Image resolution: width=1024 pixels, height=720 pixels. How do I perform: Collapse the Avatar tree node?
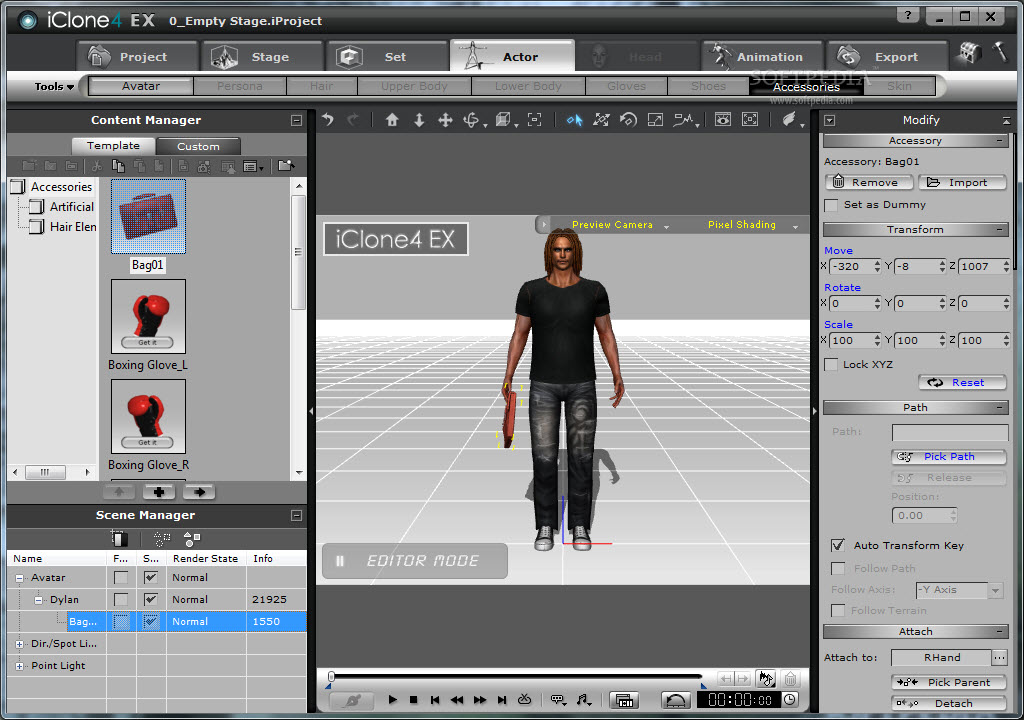pos(19,578)
